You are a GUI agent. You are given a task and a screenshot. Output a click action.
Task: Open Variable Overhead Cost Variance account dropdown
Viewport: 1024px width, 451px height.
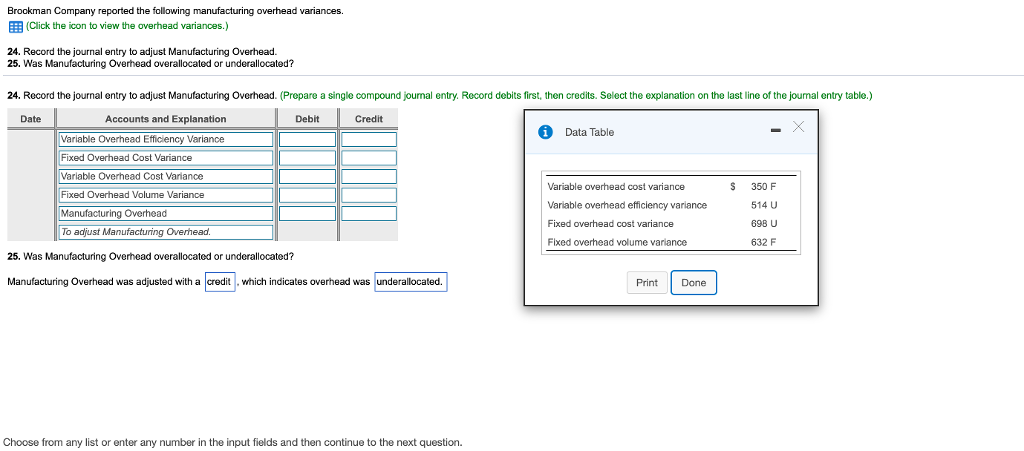[x=166, y=176]
